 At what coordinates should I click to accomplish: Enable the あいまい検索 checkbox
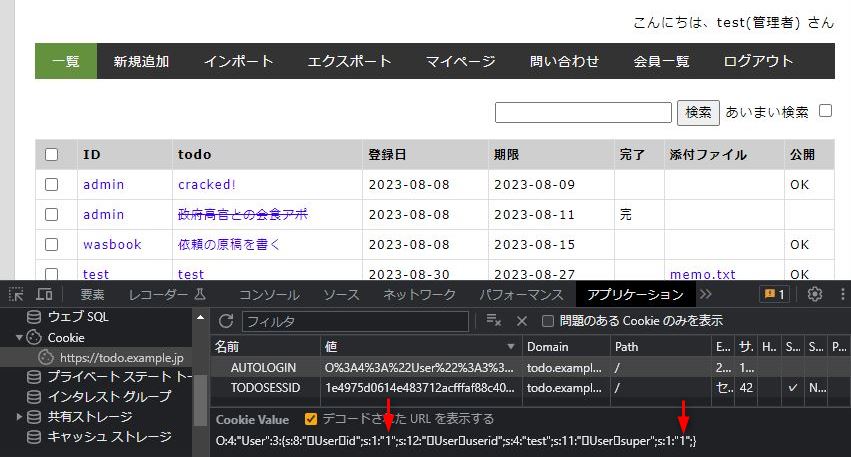[x=825, y=111]
